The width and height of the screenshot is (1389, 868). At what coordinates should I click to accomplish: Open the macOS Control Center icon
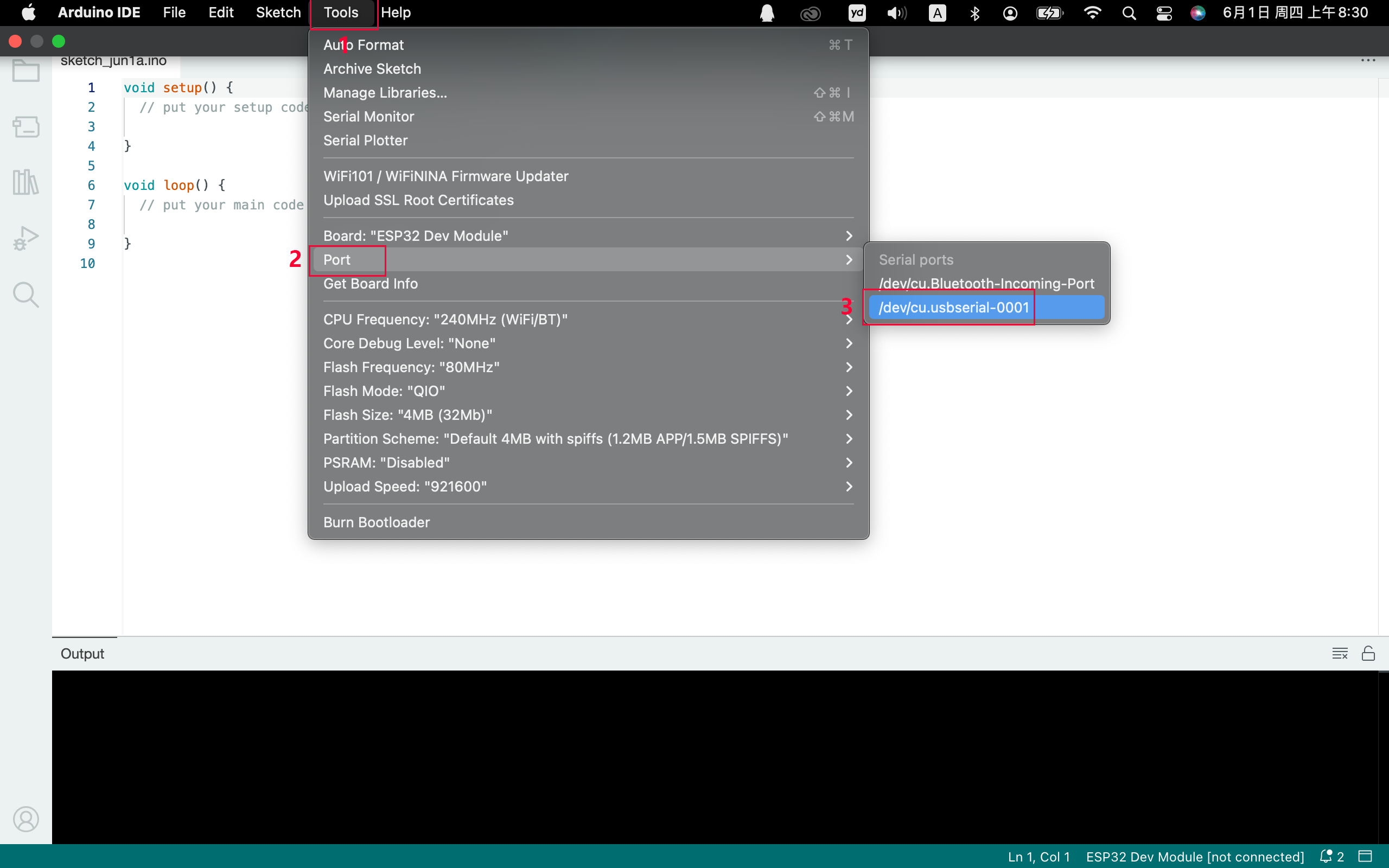[1163, 12]
